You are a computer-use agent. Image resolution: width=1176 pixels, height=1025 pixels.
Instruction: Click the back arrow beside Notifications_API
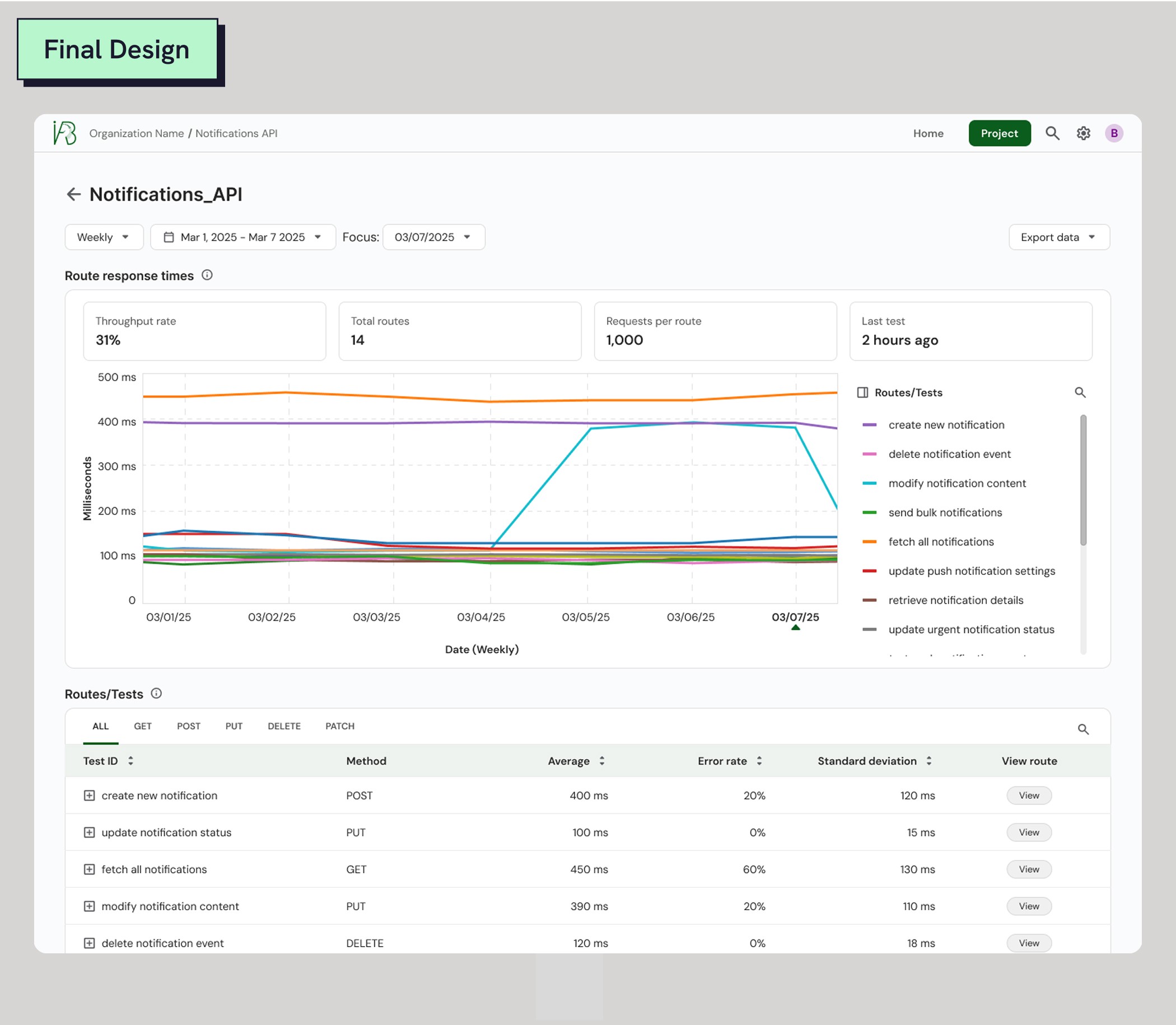click(x=73, y=194)
